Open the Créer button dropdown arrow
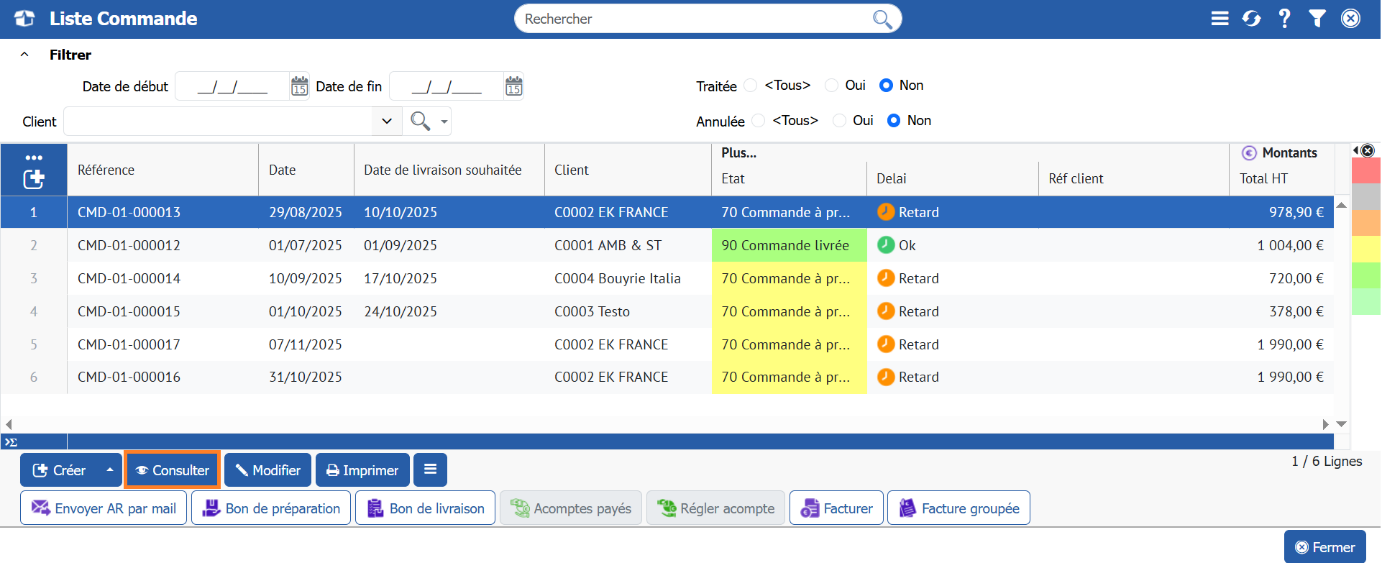 [110, 470]
